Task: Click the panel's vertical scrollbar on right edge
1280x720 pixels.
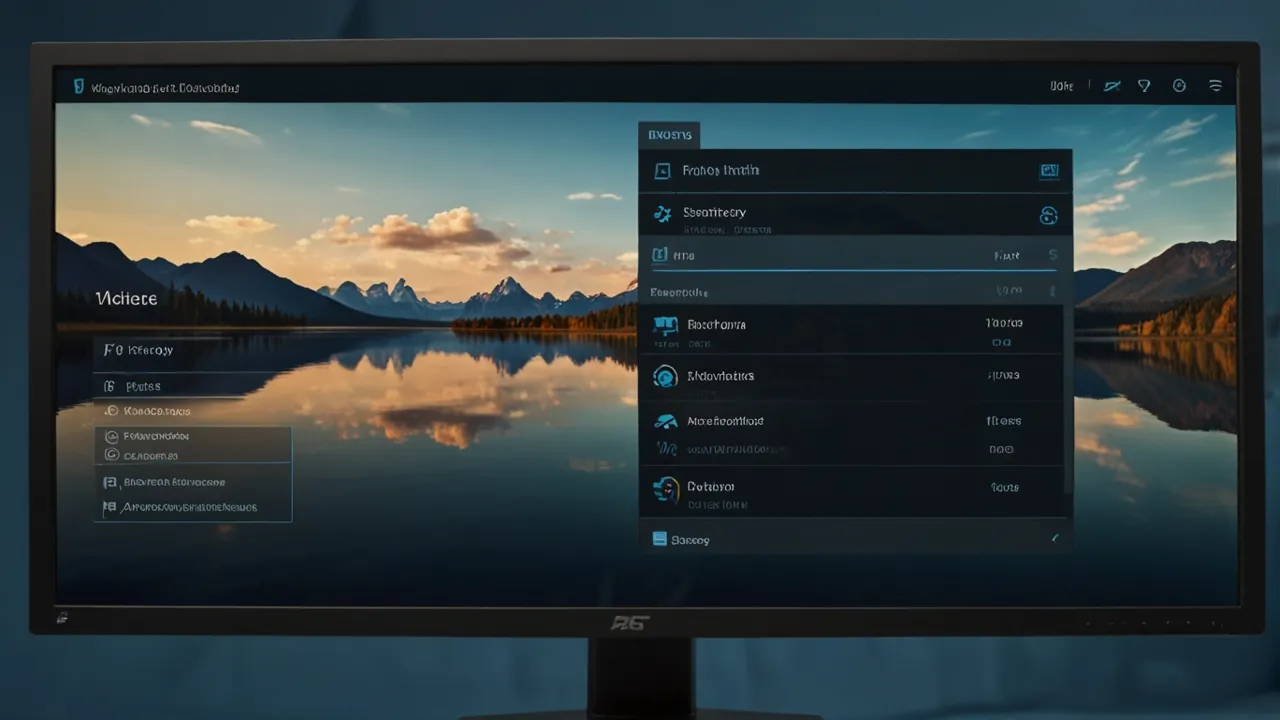Action: pyautogui.click(x=1066, y=400)
